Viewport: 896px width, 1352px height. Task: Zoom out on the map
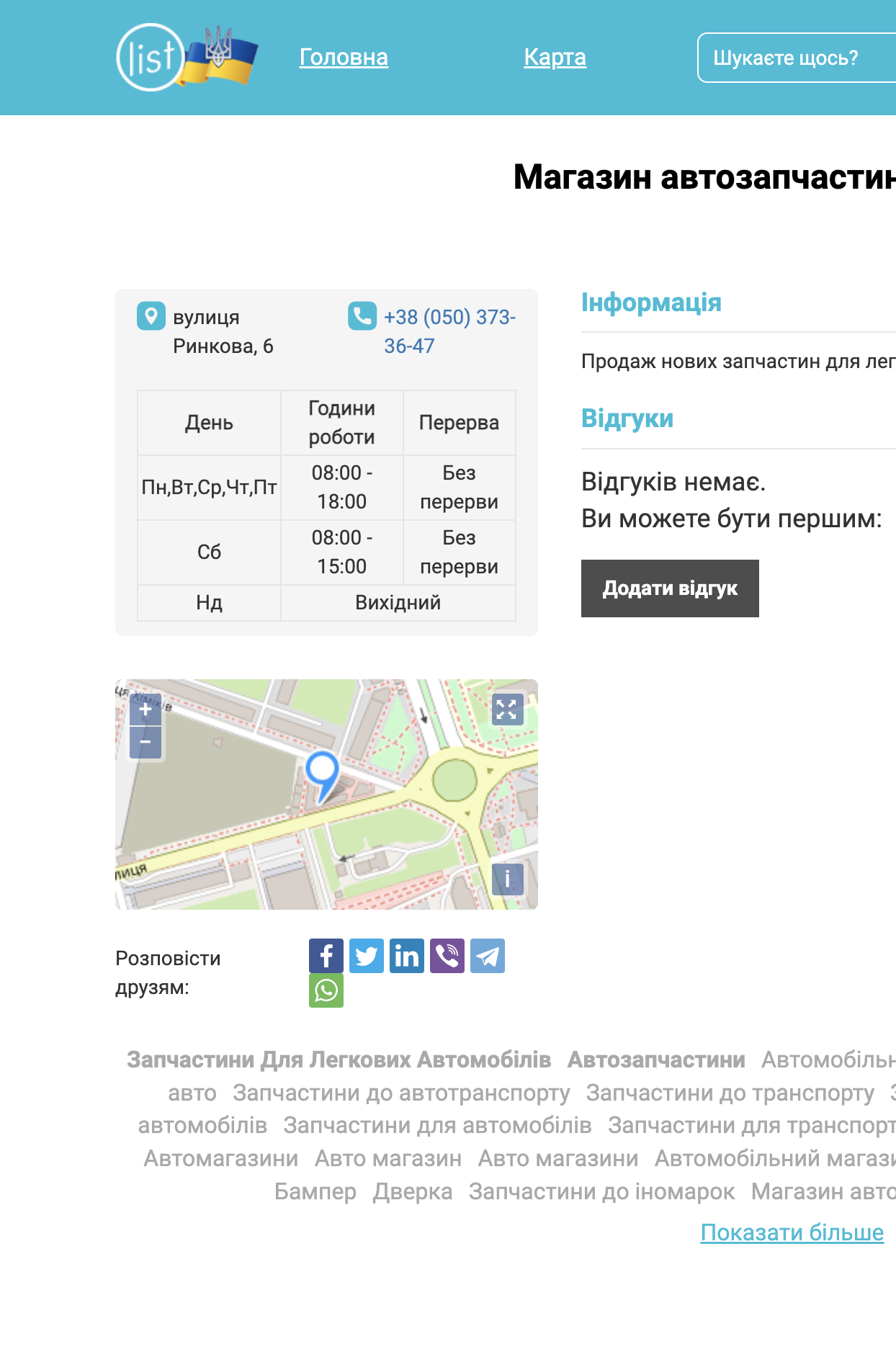tap(145, 742)
